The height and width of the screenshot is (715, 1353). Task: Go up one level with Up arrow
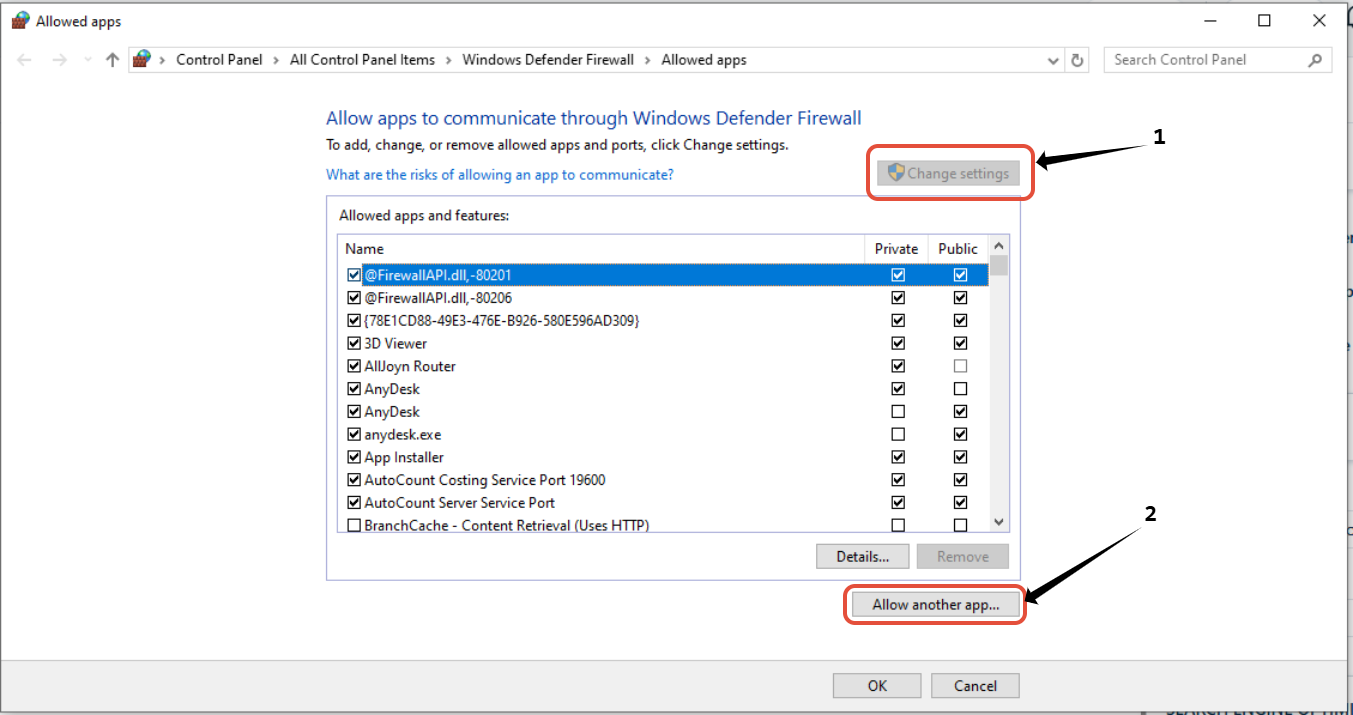112,60
